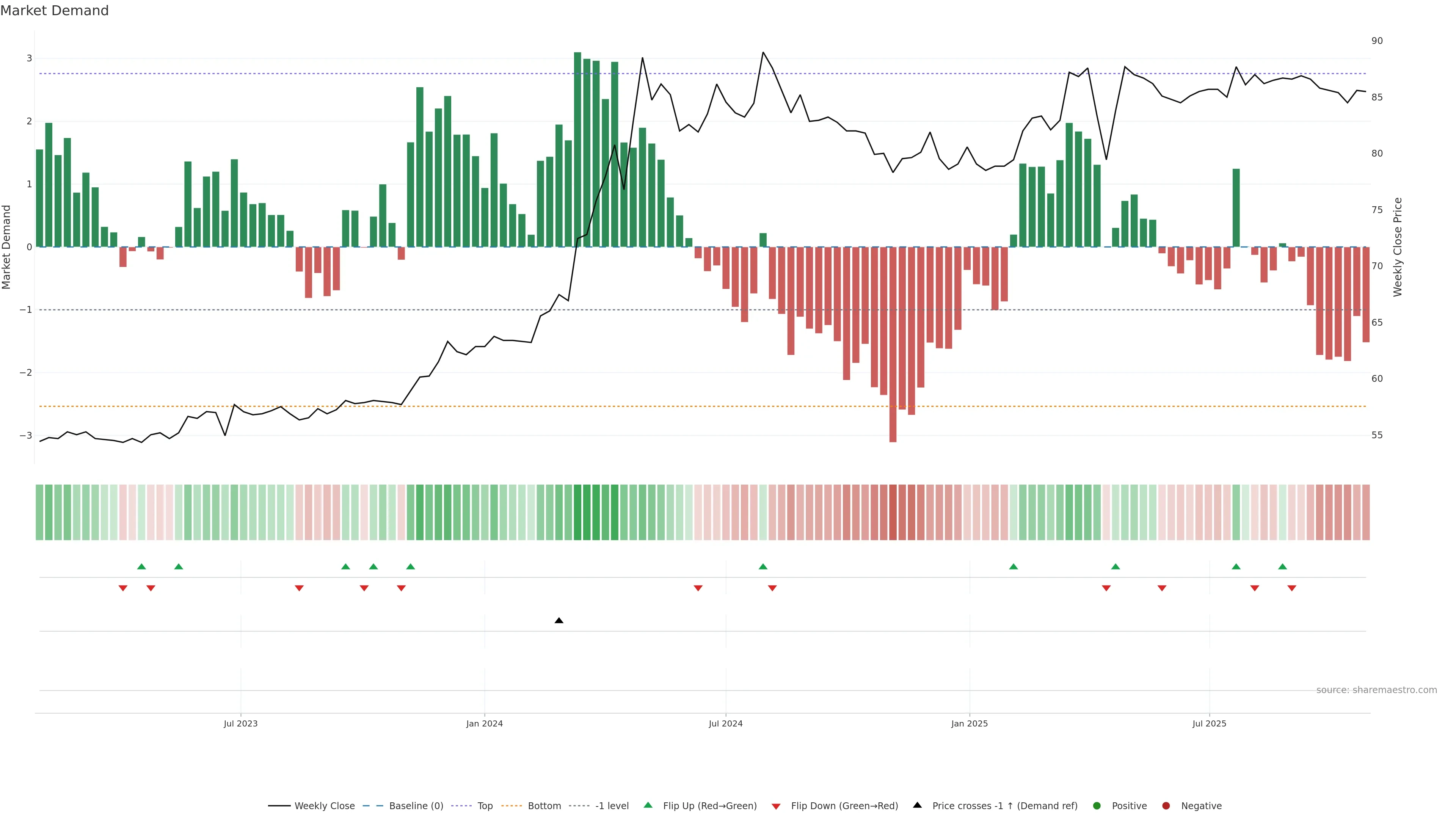Click the Market Demand chart title
This screenshot has width=1456, height=819.
55,11
